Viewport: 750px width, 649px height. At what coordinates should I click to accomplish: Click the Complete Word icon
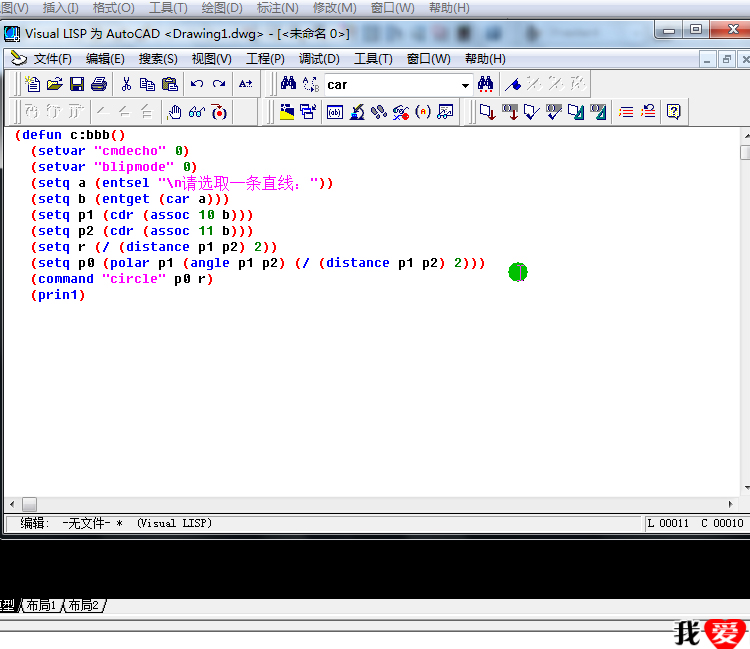(245, 84)
